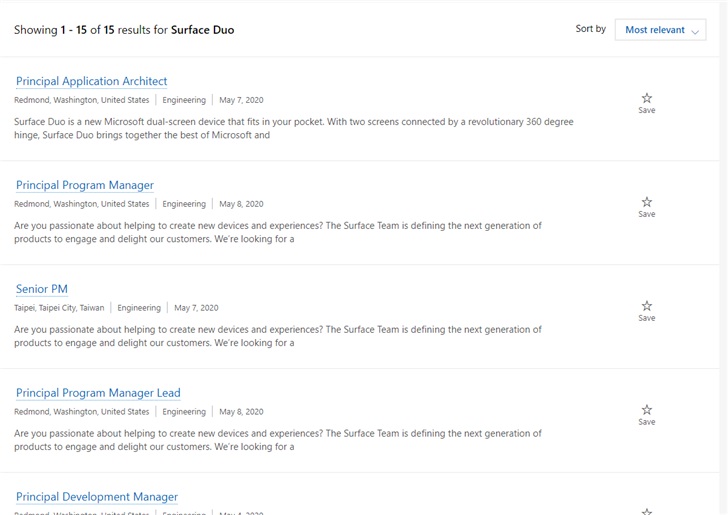The width and height of the screenshot is (728, 515).
Task: Open Principal Program Manager Lead link
Action: 98,393
